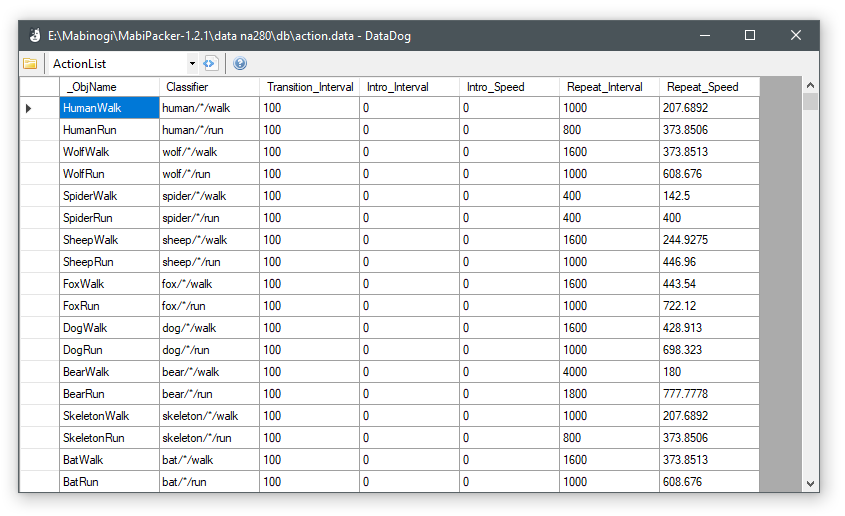Click the bat/*/run classifier cell
The image size is (845, 516).
pos(210,482)
